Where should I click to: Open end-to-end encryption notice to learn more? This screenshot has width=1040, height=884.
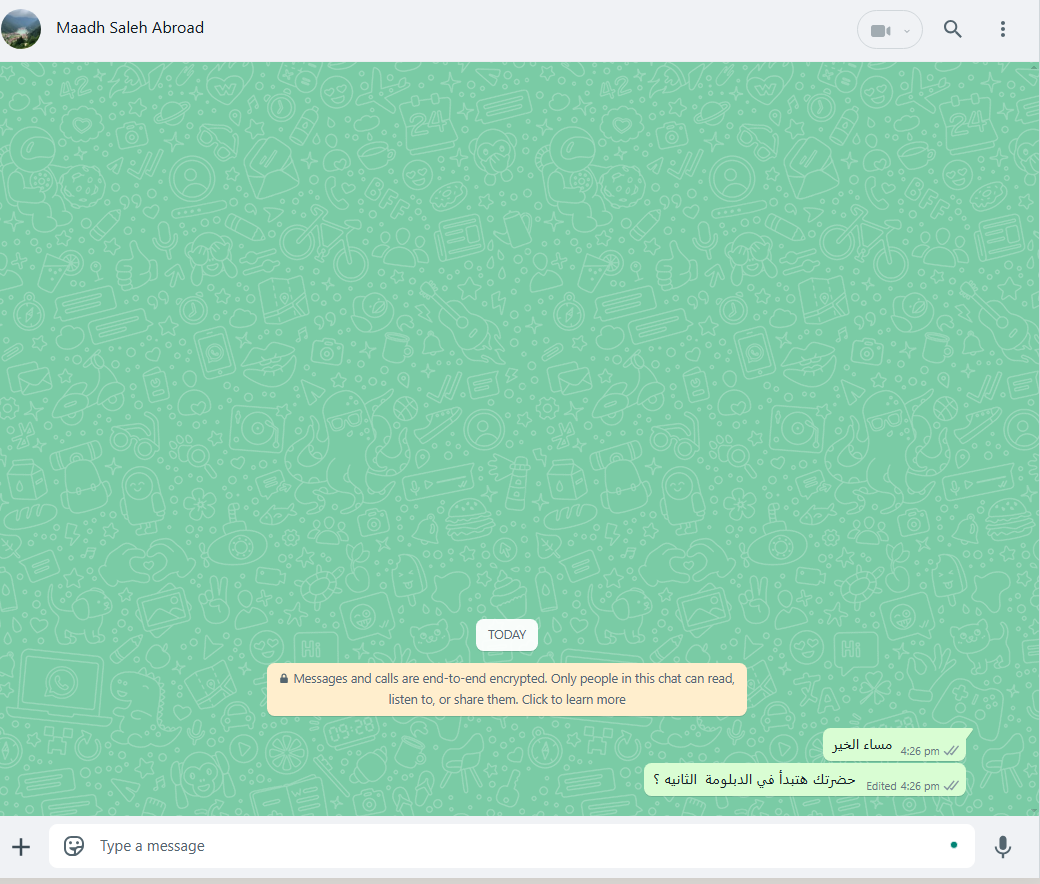pos(507,689)
